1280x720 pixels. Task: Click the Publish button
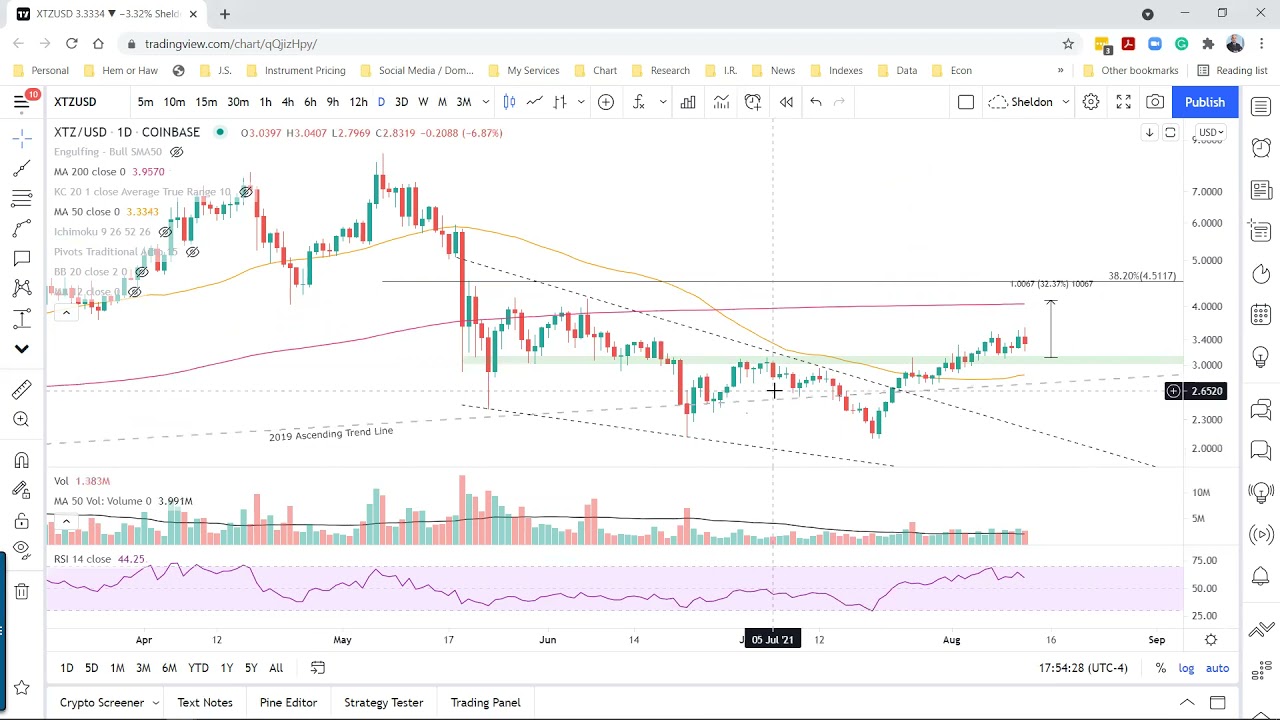[1204, 102]
